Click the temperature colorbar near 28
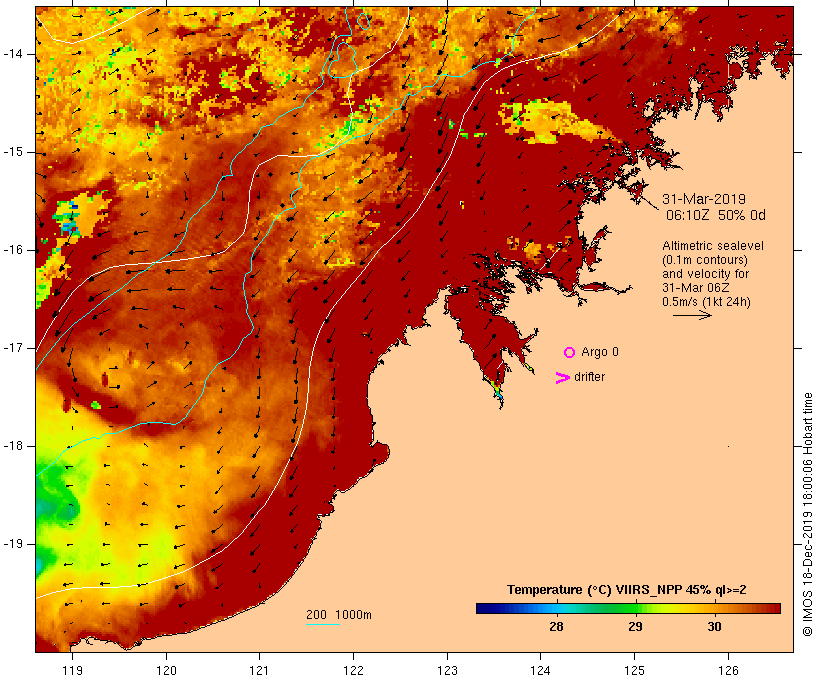This screenshot has width=820, height=680. [x=556, y=608]
